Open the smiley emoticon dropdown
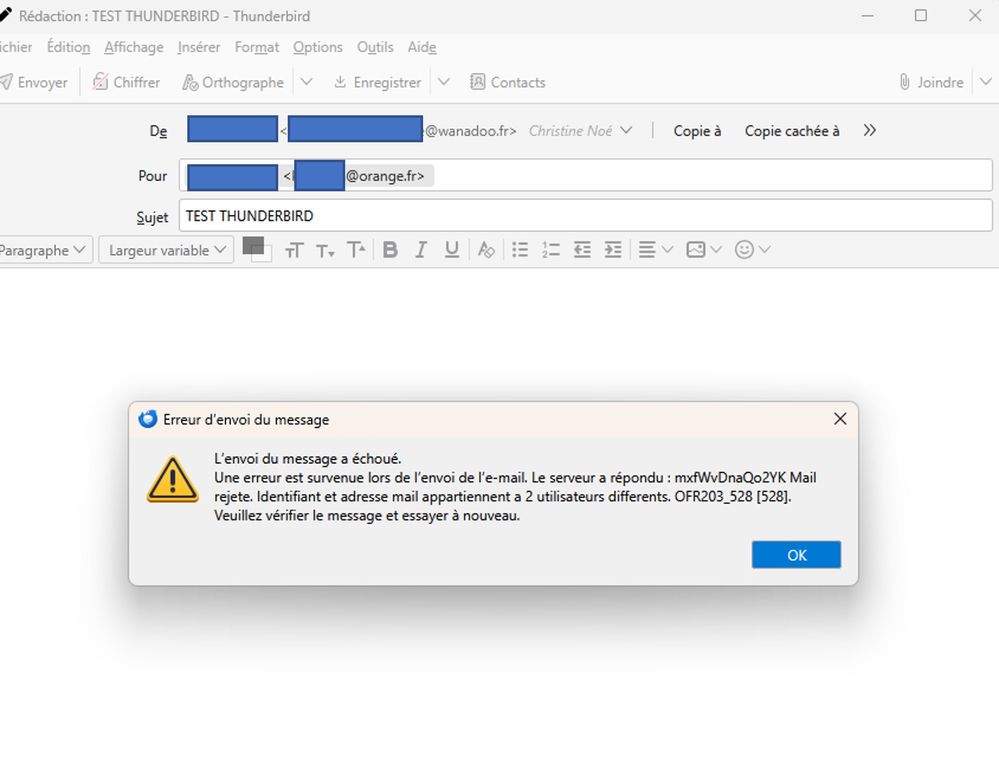 click(x=752, y=250)
